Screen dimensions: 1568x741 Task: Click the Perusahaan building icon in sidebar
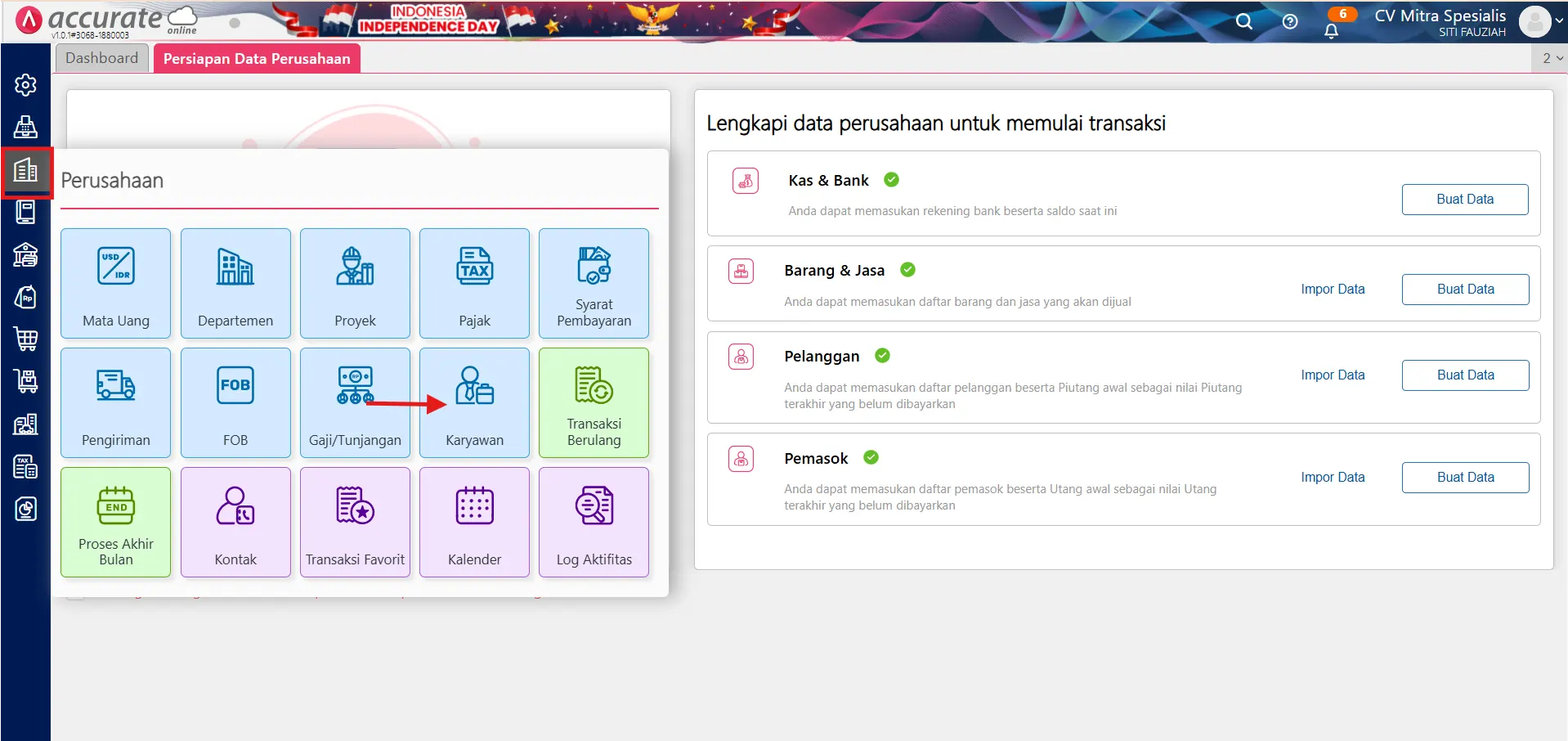(x=26, y=170)
